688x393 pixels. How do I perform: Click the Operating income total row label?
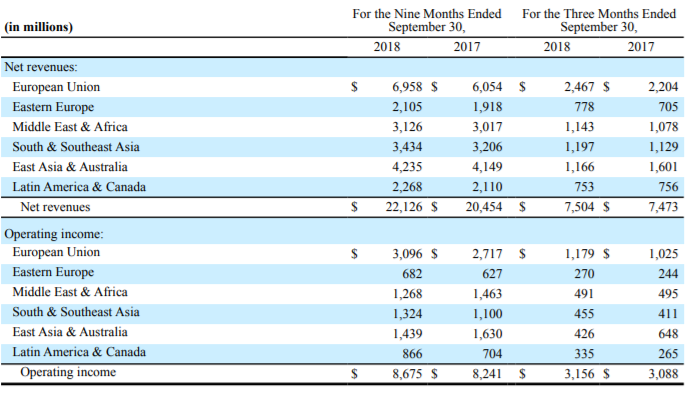(x=68, y=372)
